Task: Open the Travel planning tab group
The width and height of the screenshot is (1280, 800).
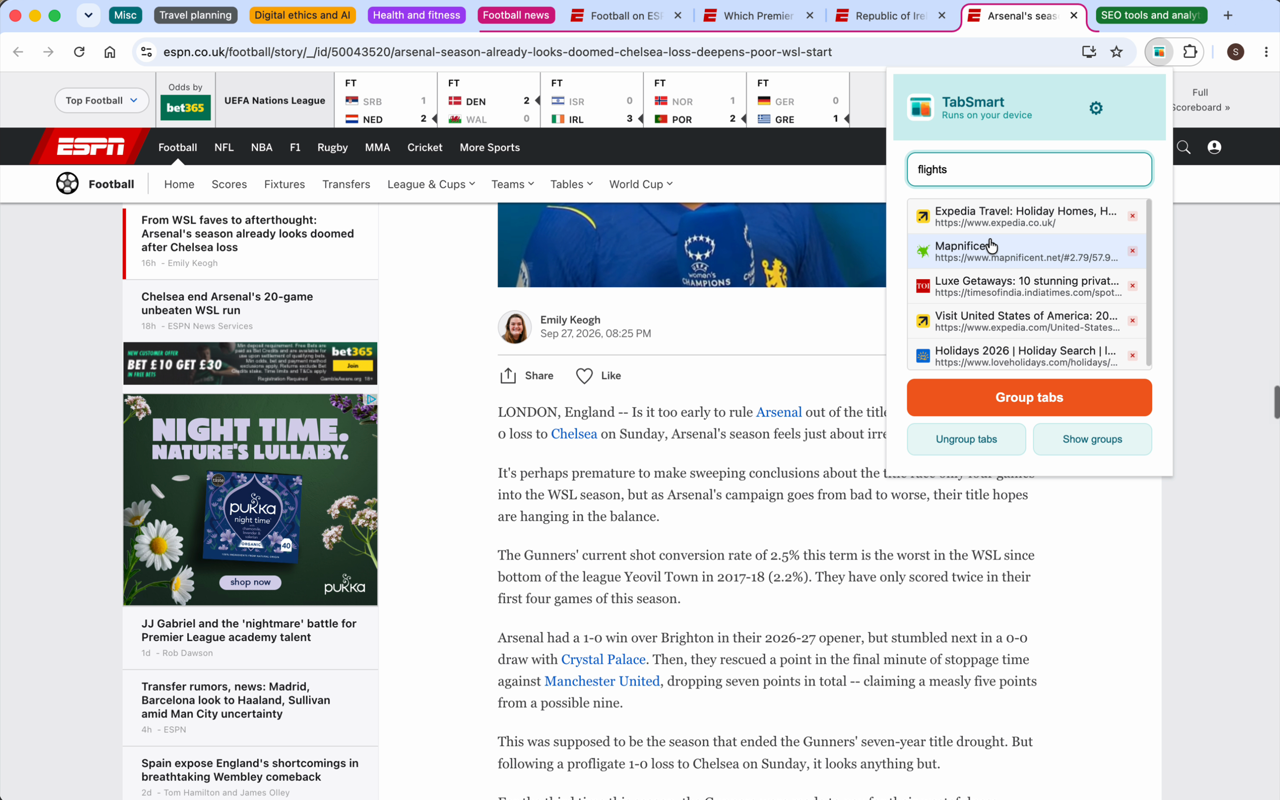Action: tap(196, 16)
